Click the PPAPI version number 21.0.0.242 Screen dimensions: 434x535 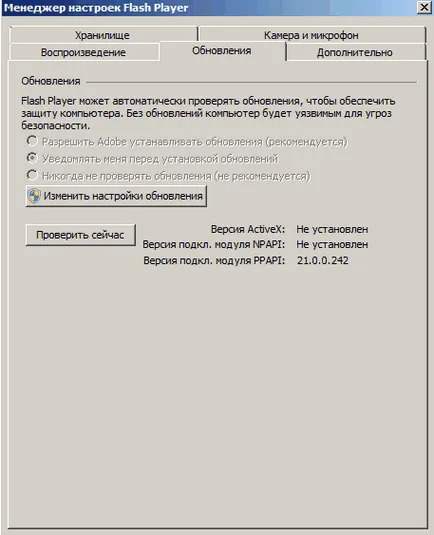(x=323, y=260)
